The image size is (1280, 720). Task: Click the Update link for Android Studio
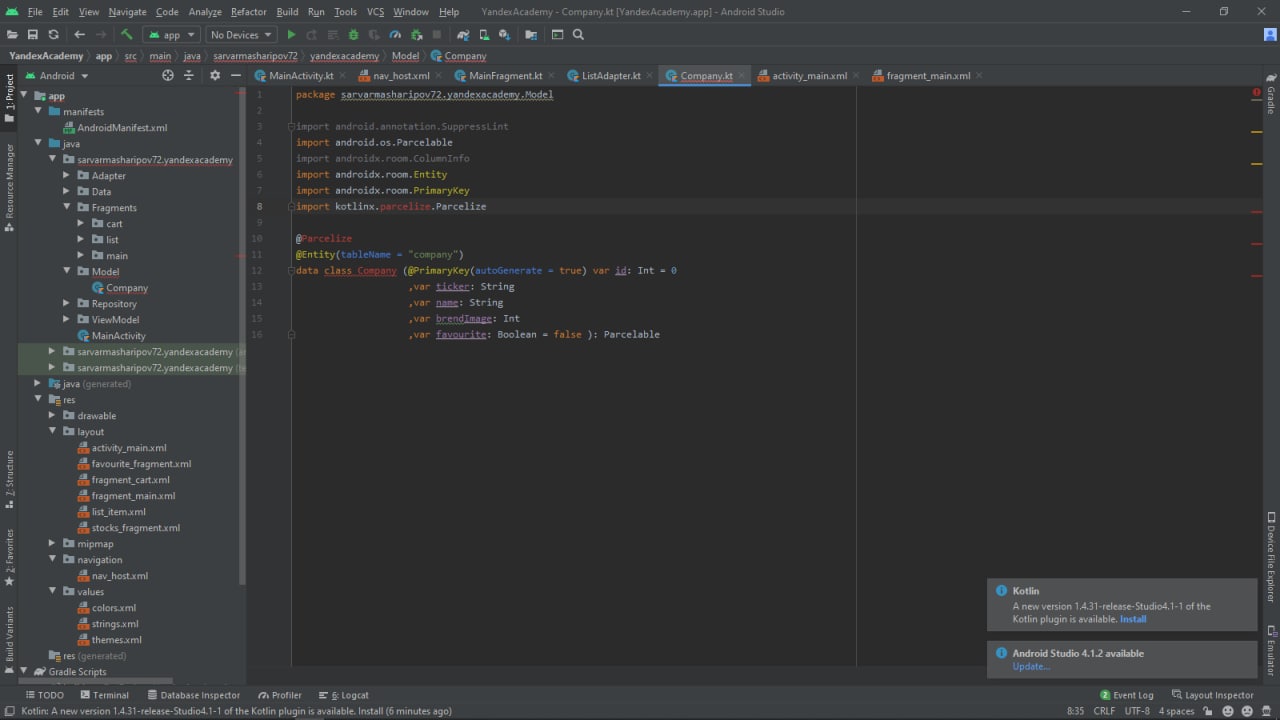coord(1031,667)
